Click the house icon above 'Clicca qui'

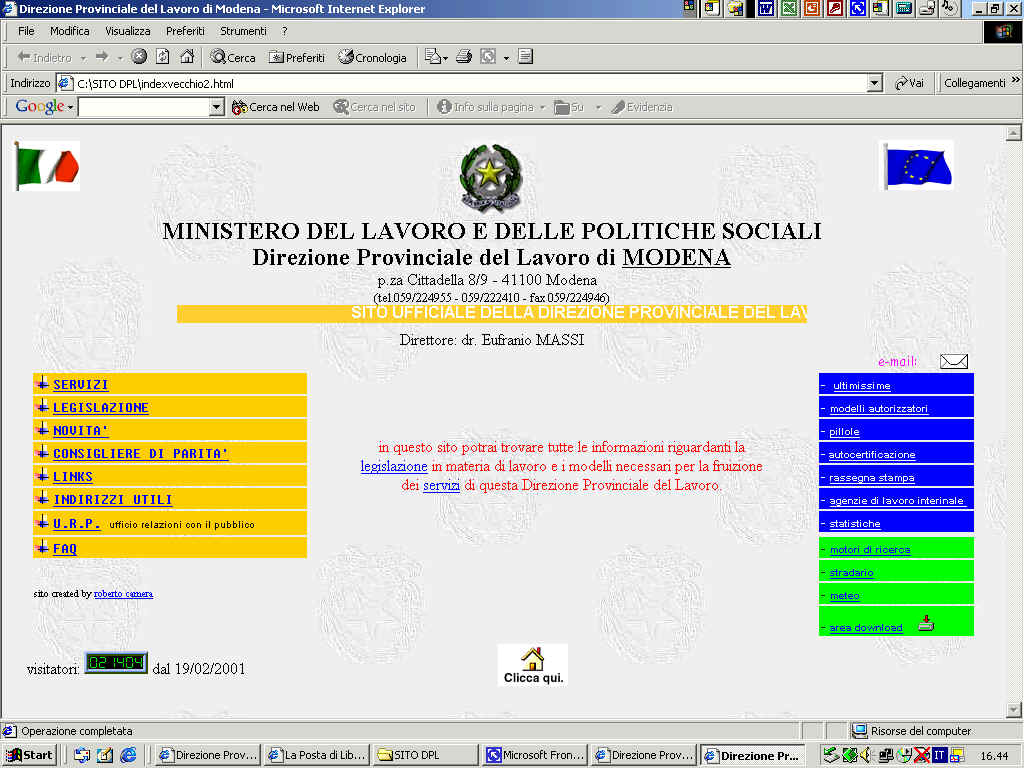tap(533, 659)
